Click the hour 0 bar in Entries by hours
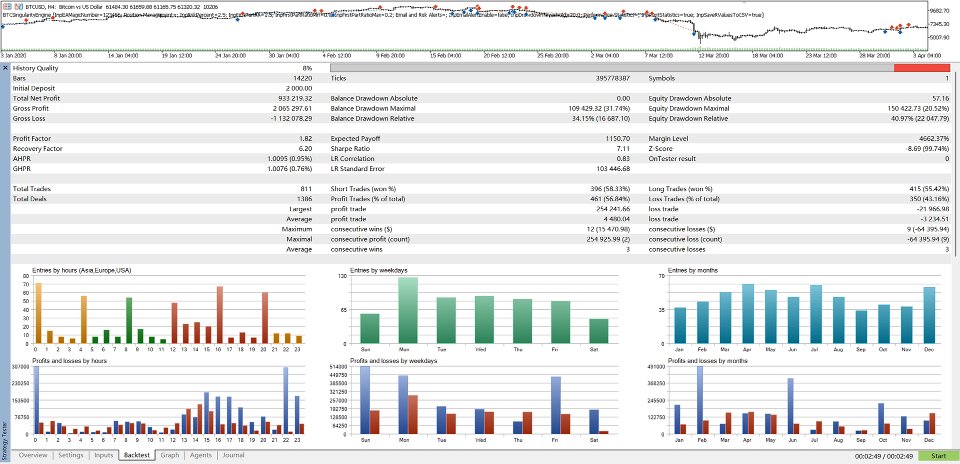 pyautogui.click(x=38, y=313)
